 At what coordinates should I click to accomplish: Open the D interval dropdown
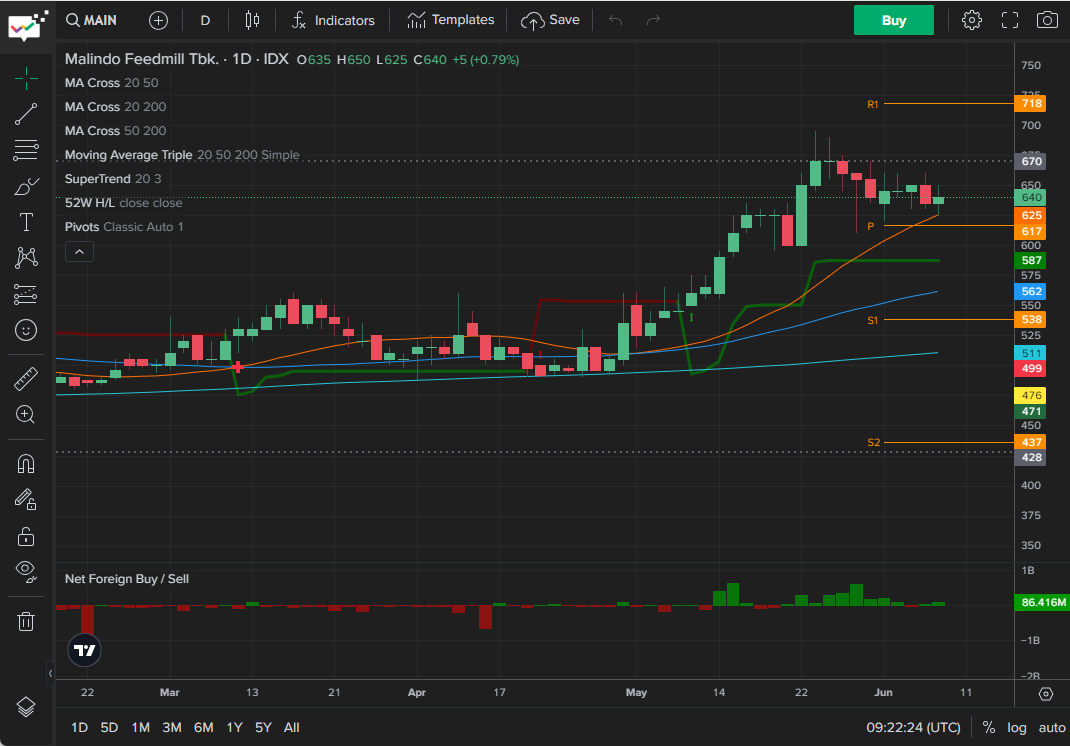(205, 20)
